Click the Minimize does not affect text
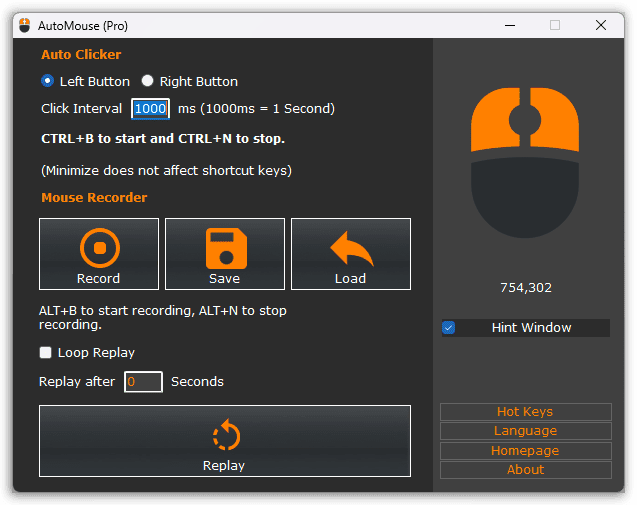The height and width of the screenshot is (505, 637). coord(167,171)
